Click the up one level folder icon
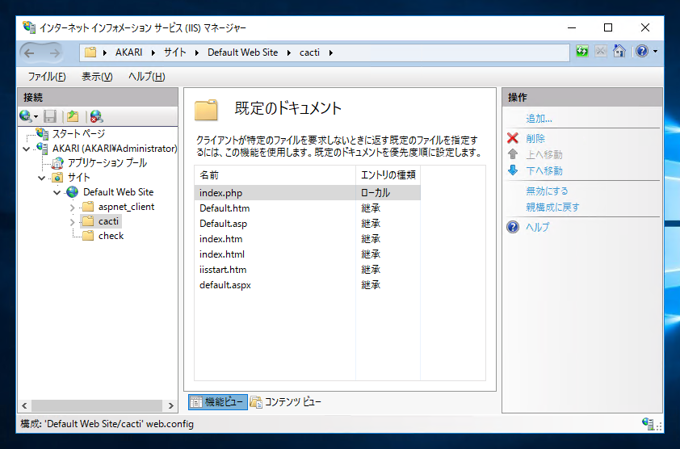Screen dimensions: 680x449 (x=73, y=116)
